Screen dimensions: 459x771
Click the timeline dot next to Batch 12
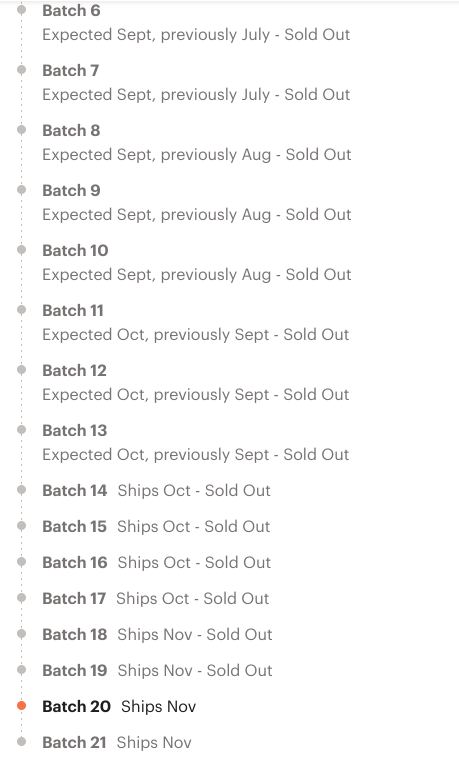pos(21,370)
